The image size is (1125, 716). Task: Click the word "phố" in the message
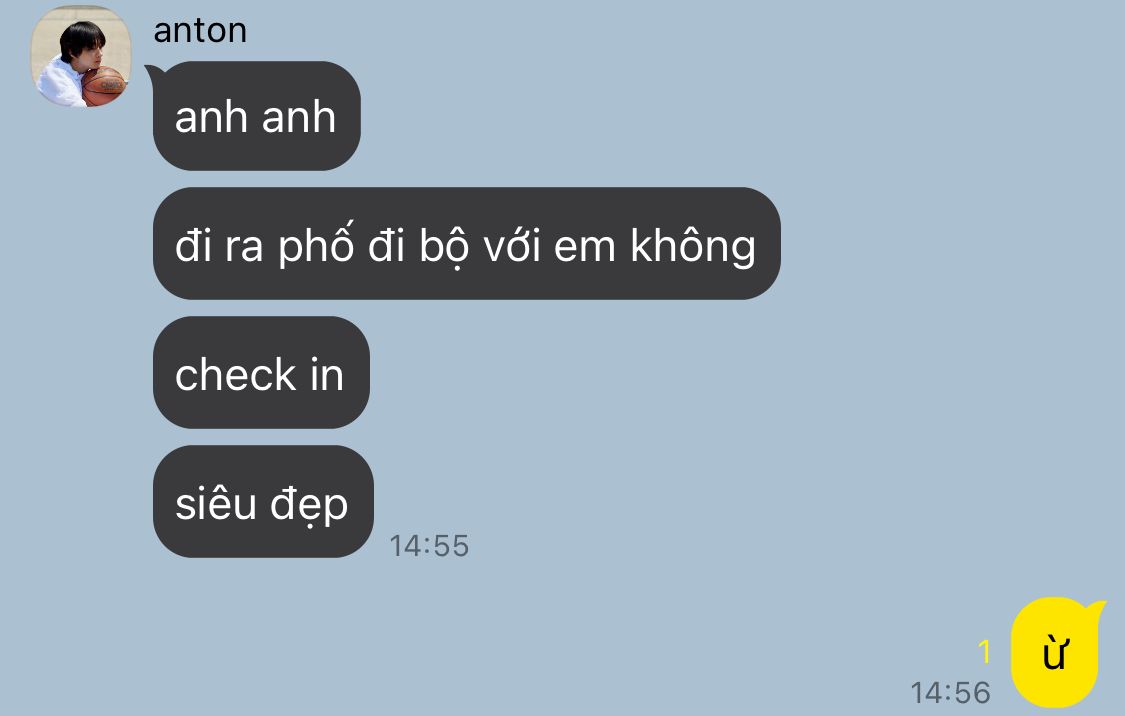[x=316, y=245]
